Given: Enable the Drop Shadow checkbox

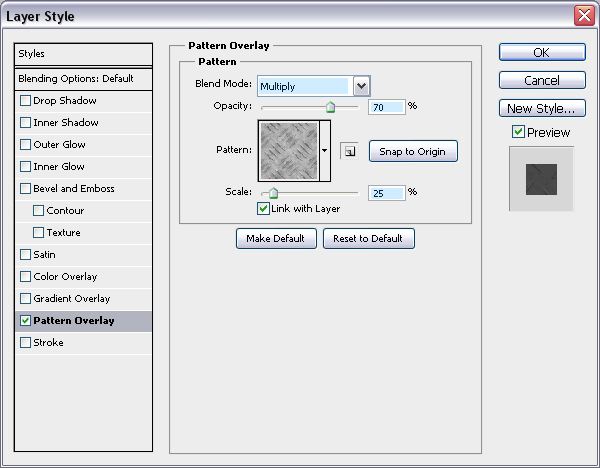Looking at the screenshot, I should tap(25, 101).
